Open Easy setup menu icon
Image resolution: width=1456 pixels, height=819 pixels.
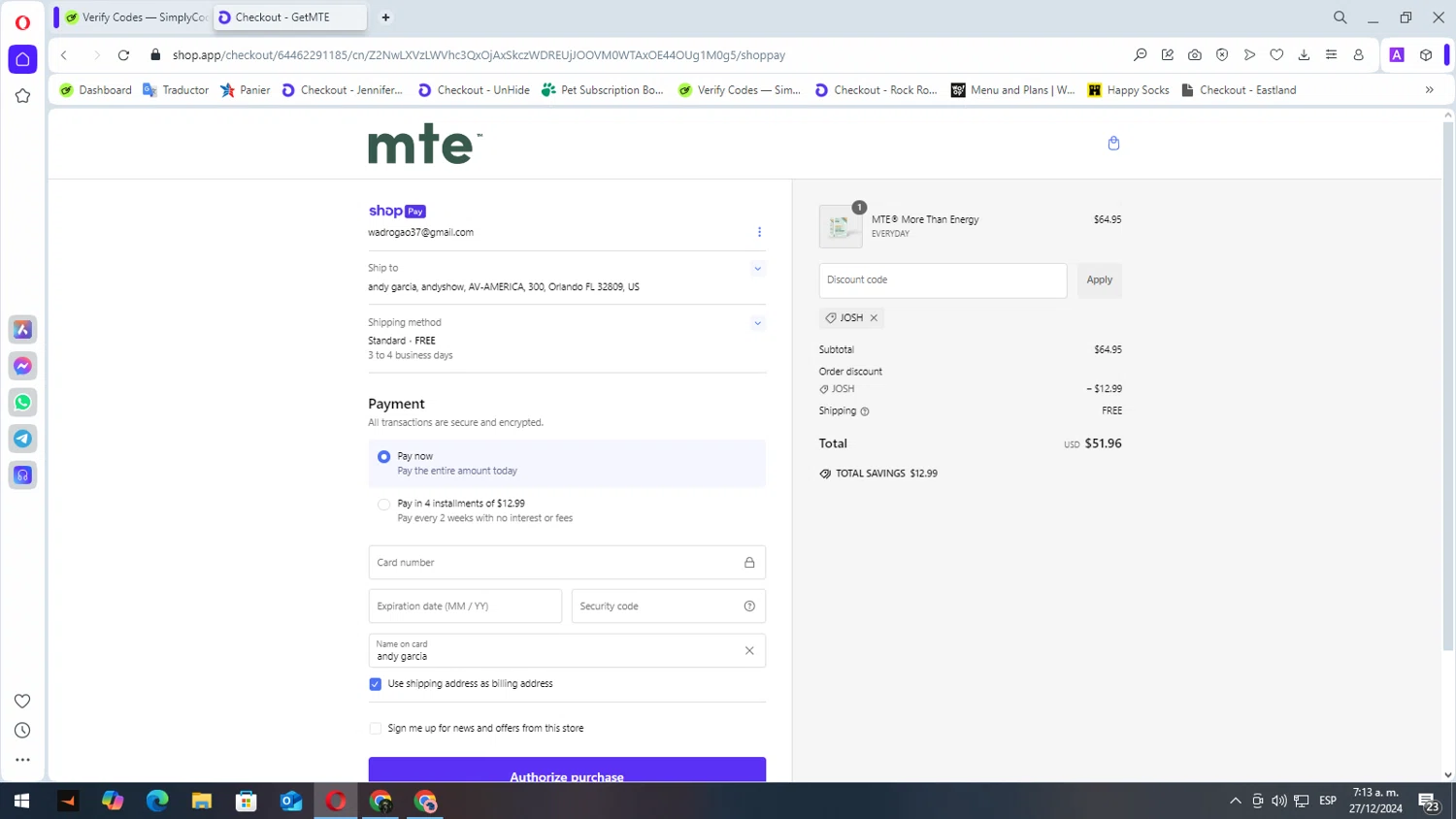(1331, 55)
